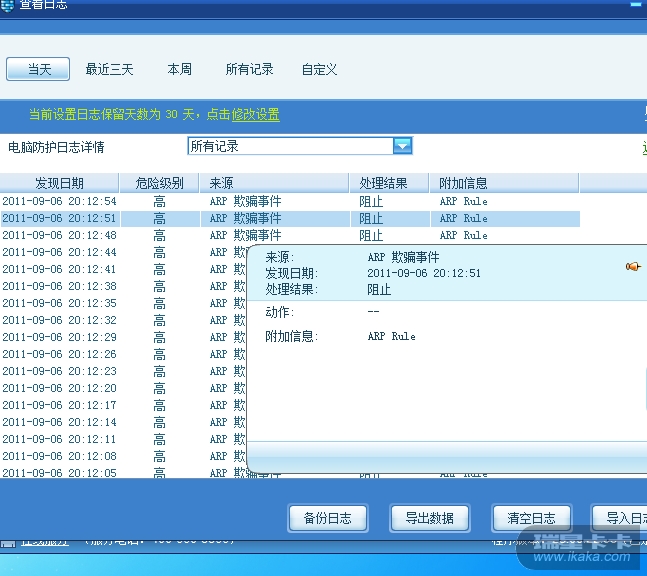Click the 导出数据 button
This screenshot has width=647, height=576.
click(430, 518)
